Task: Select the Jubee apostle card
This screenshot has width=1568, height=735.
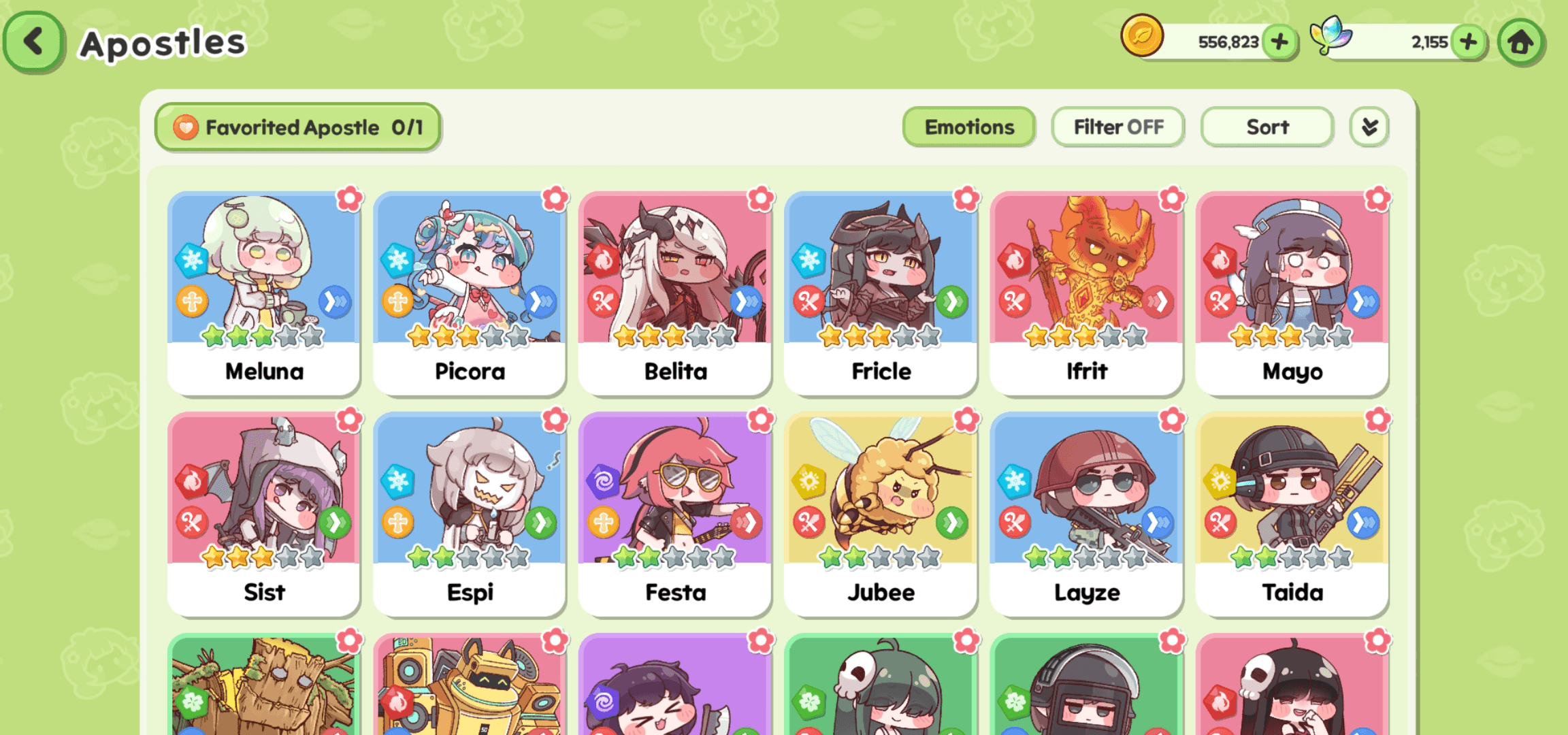Action: (881, 514)
